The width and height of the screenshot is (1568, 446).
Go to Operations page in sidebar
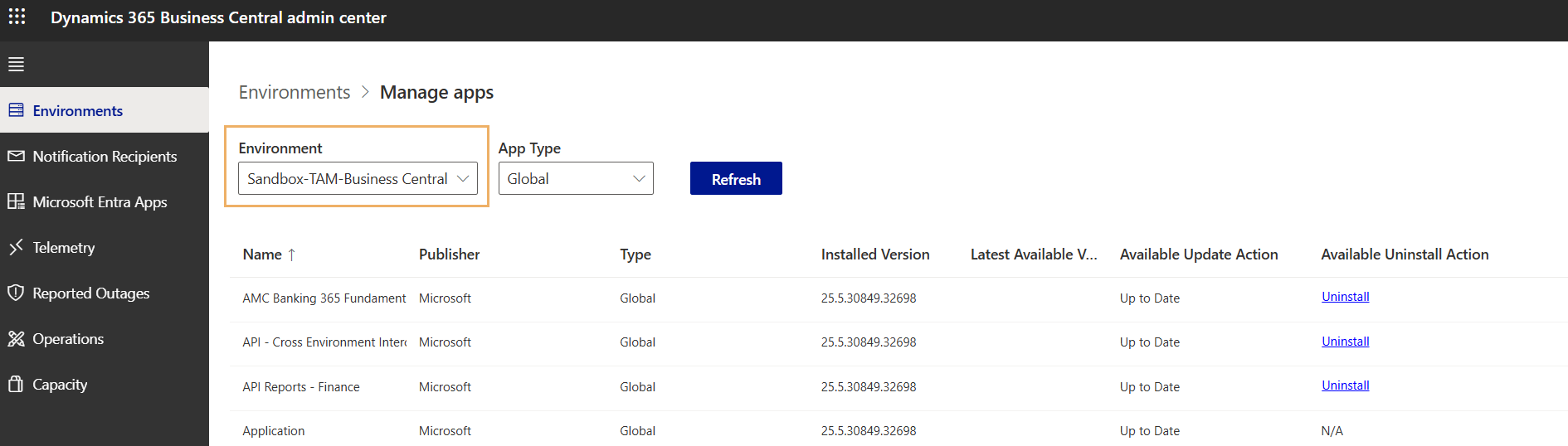pos(68,339)
